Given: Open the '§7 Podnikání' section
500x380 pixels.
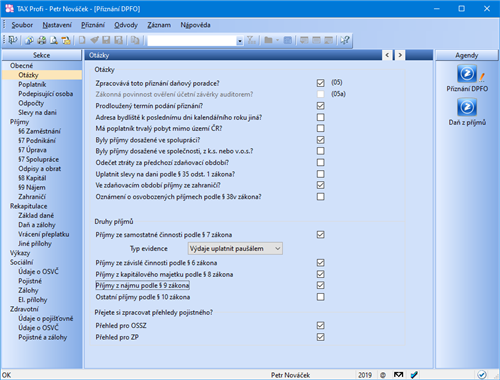Looking at the screenshot, I should (x=37, y=140).
